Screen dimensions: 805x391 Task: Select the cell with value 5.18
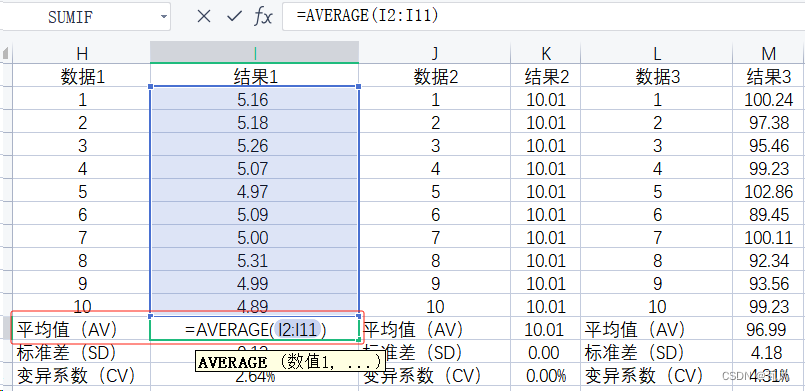(x=255, y=123)
